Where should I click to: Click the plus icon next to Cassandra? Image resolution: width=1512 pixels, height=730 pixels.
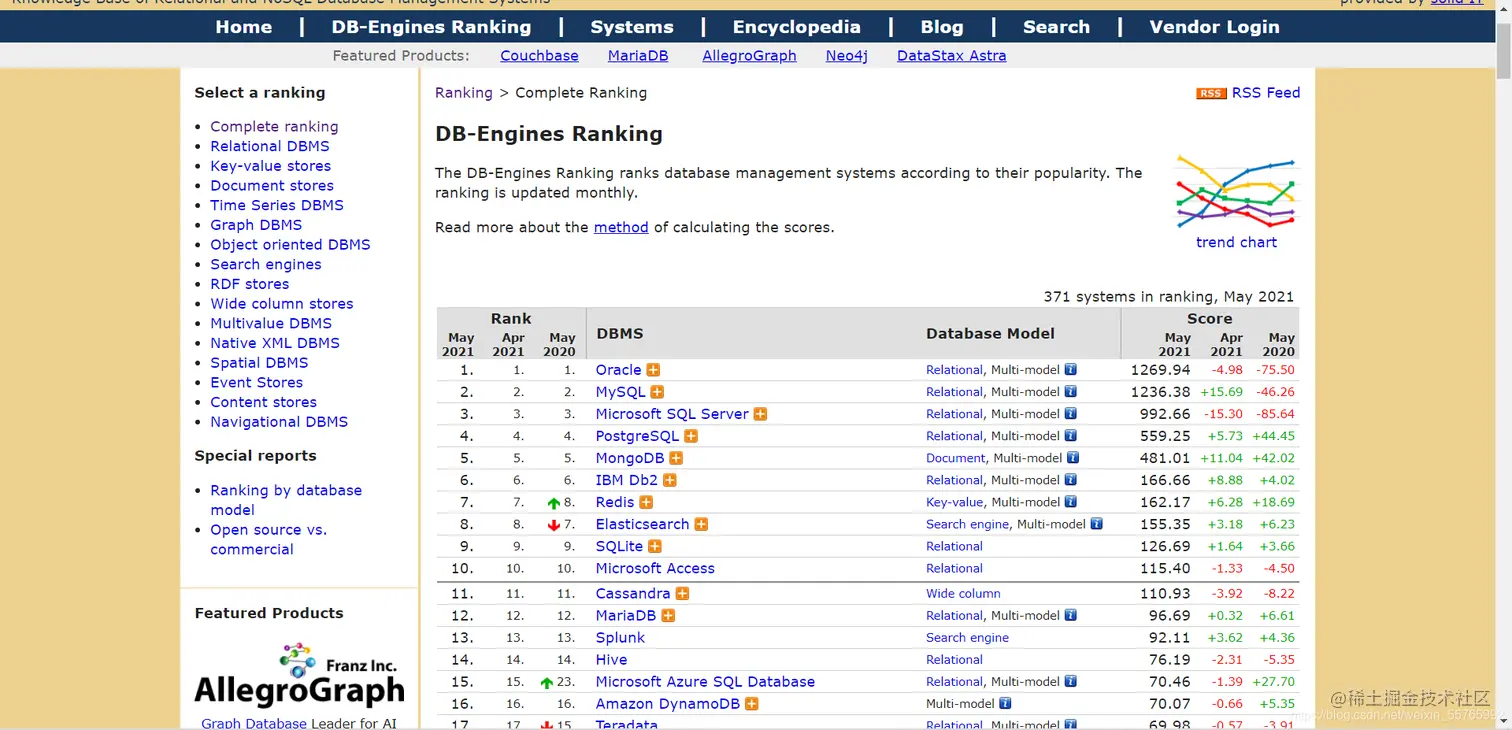(x=682, y=594)
